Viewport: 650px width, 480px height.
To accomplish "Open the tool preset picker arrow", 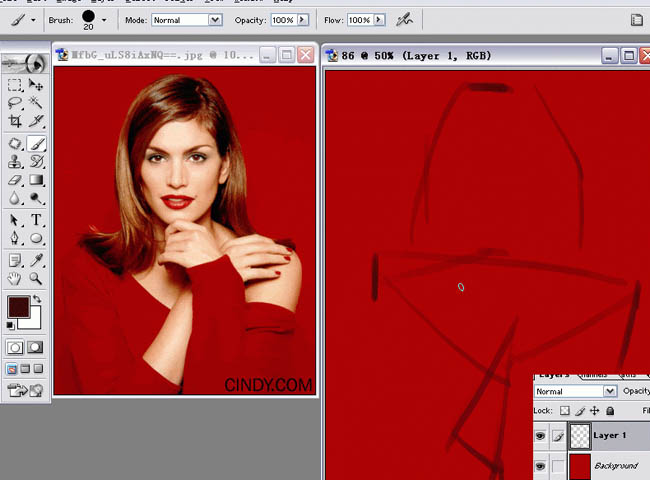I will pos(33,20).
